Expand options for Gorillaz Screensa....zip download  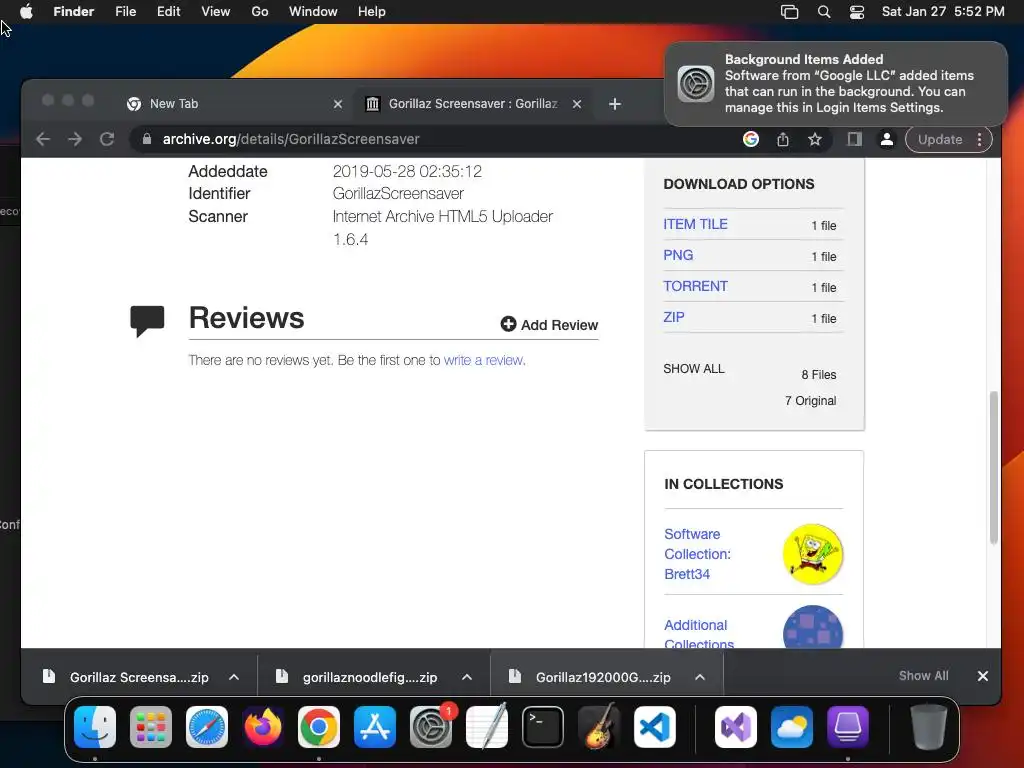[x=234, y=677]
